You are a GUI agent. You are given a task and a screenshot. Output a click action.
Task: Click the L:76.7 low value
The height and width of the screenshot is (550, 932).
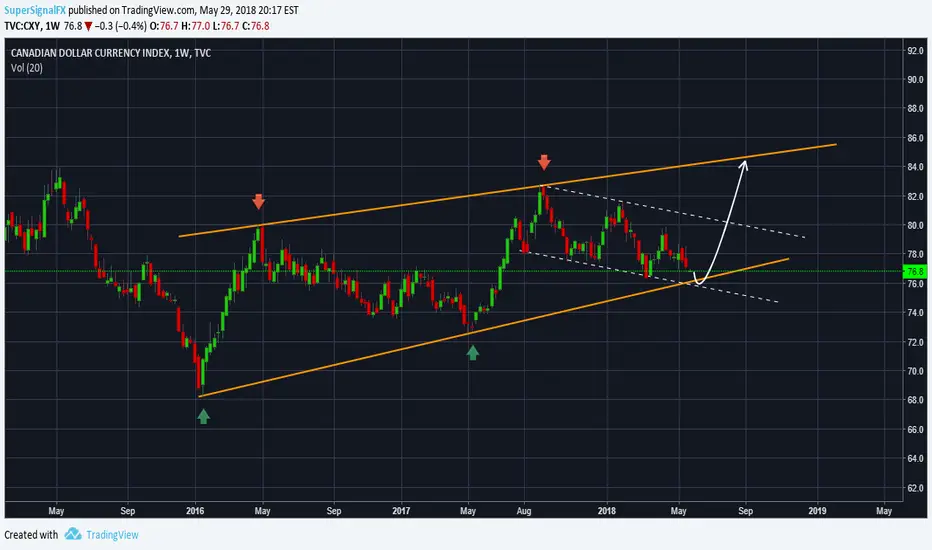click(226, 26)
